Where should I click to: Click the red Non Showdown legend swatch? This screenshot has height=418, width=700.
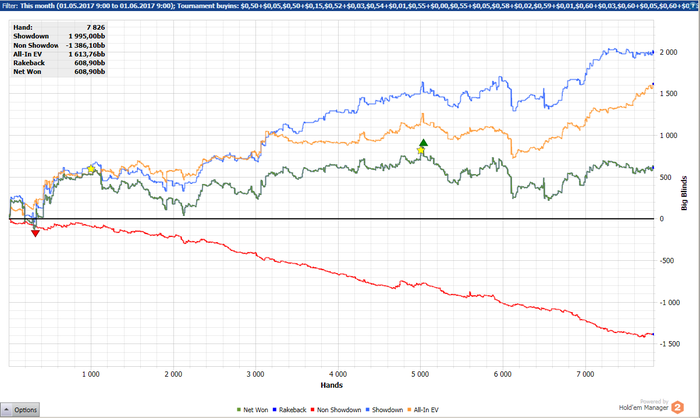[312, 410]
